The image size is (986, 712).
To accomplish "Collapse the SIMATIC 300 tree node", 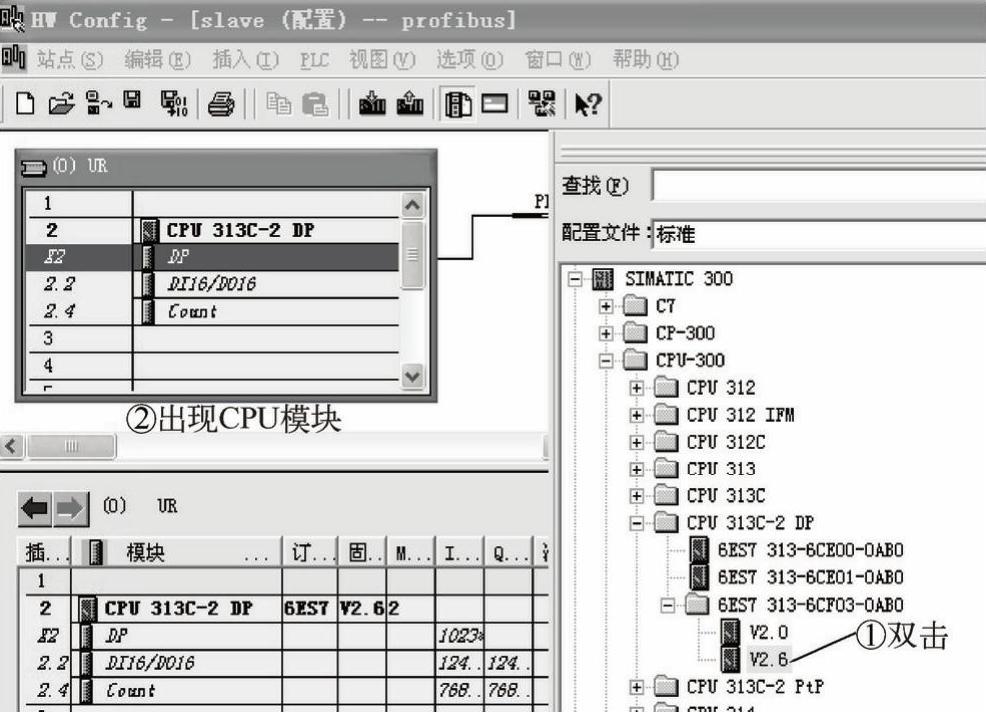I will click(575, 279).
